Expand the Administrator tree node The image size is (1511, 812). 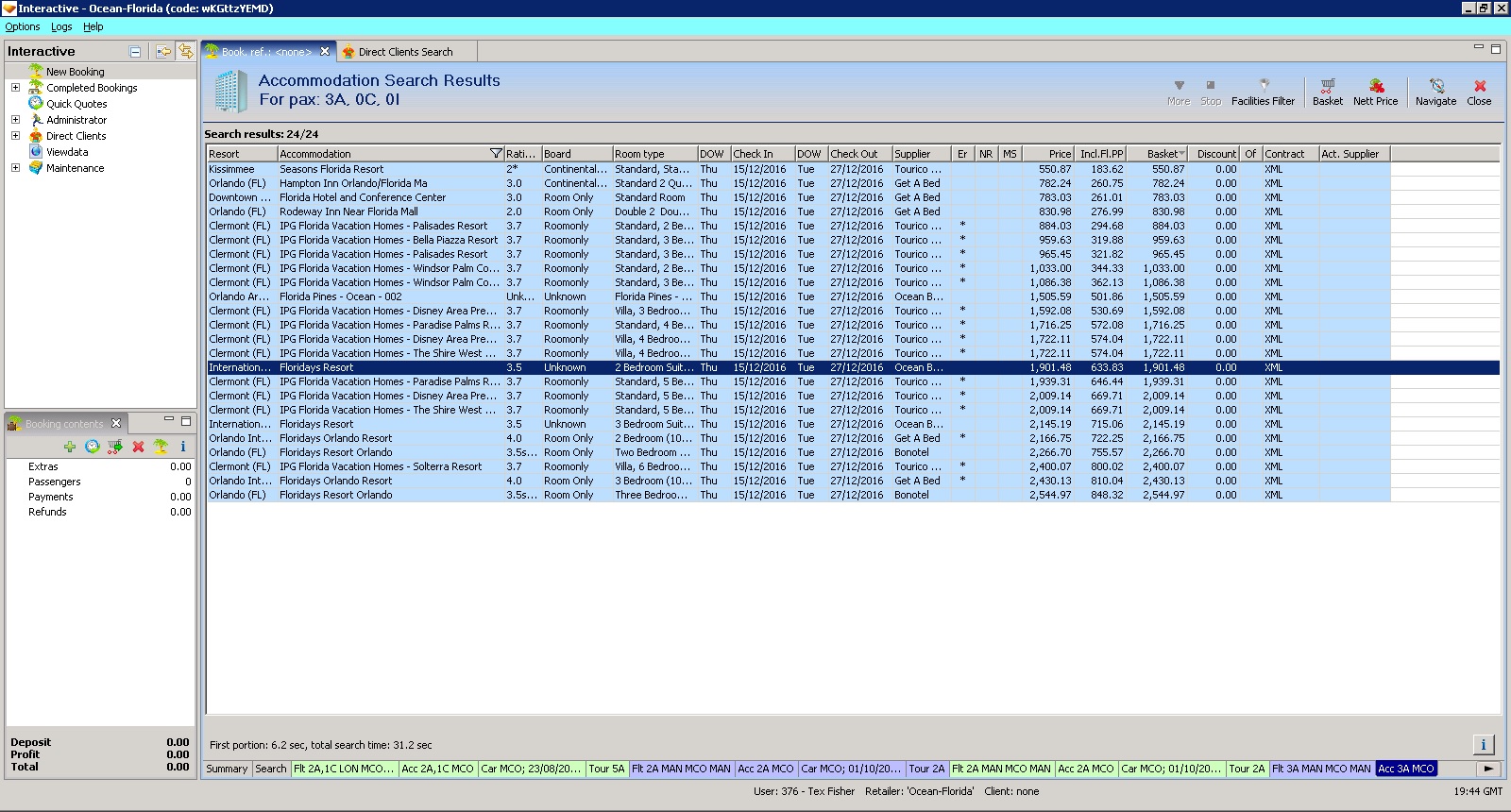point(15,120)
